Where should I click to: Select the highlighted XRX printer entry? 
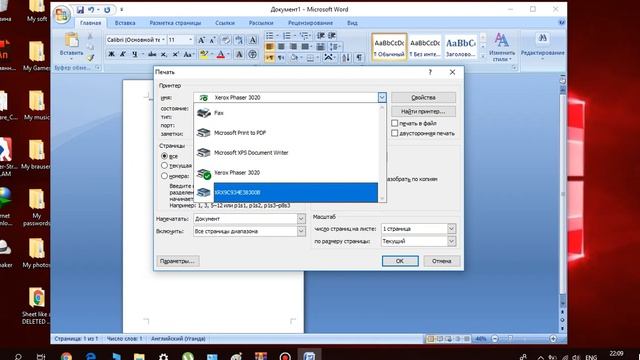point(286,192)
